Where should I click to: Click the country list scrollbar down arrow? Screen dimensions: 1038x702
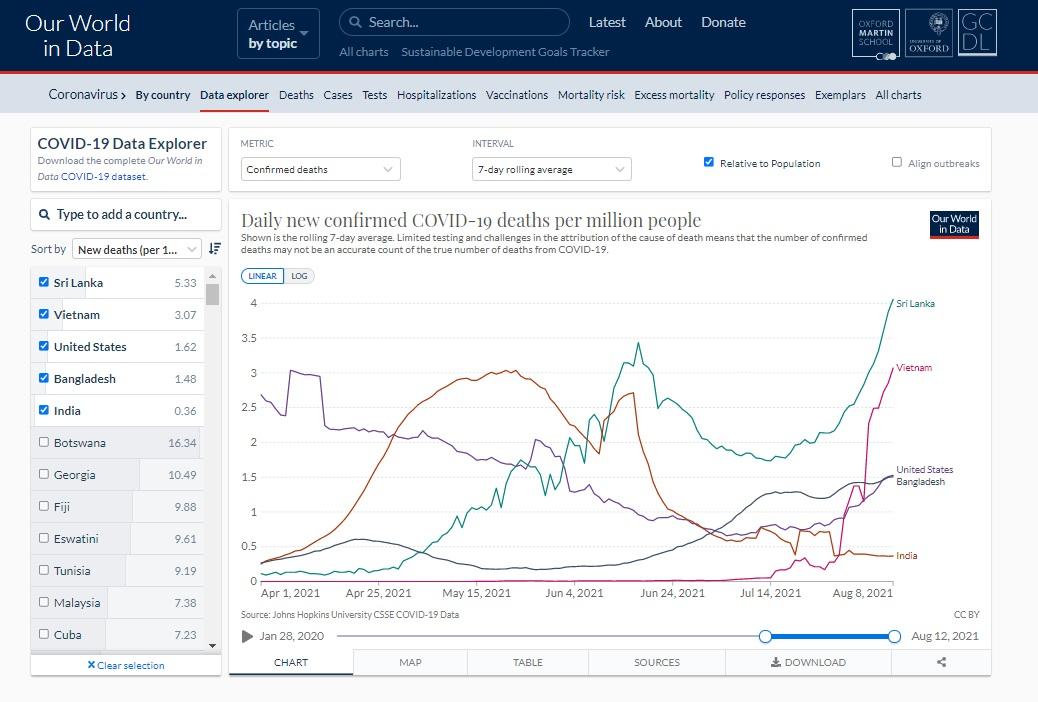click(212, 645)
